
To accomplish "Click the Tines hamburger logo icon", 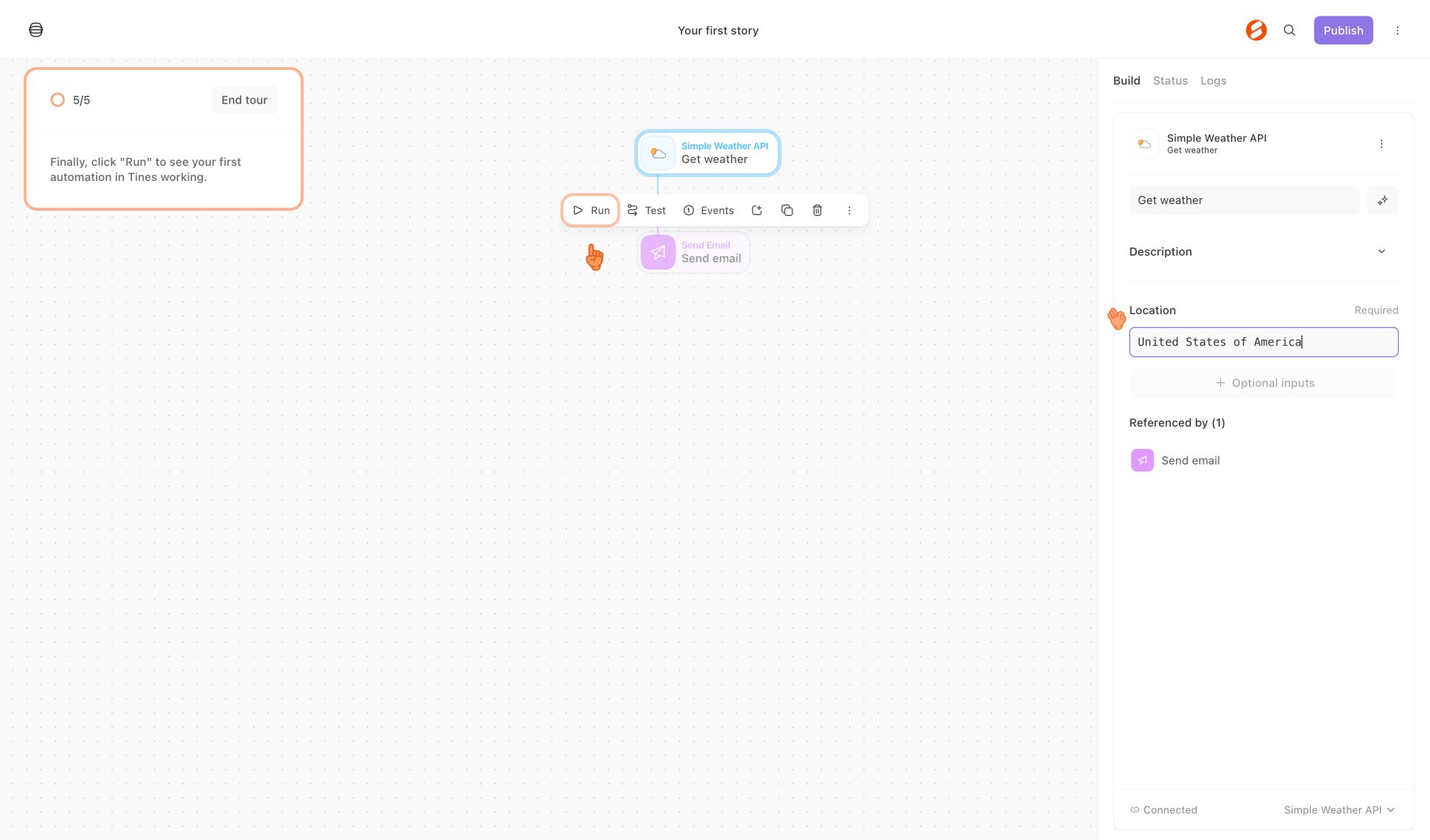I will click(35, 30).
